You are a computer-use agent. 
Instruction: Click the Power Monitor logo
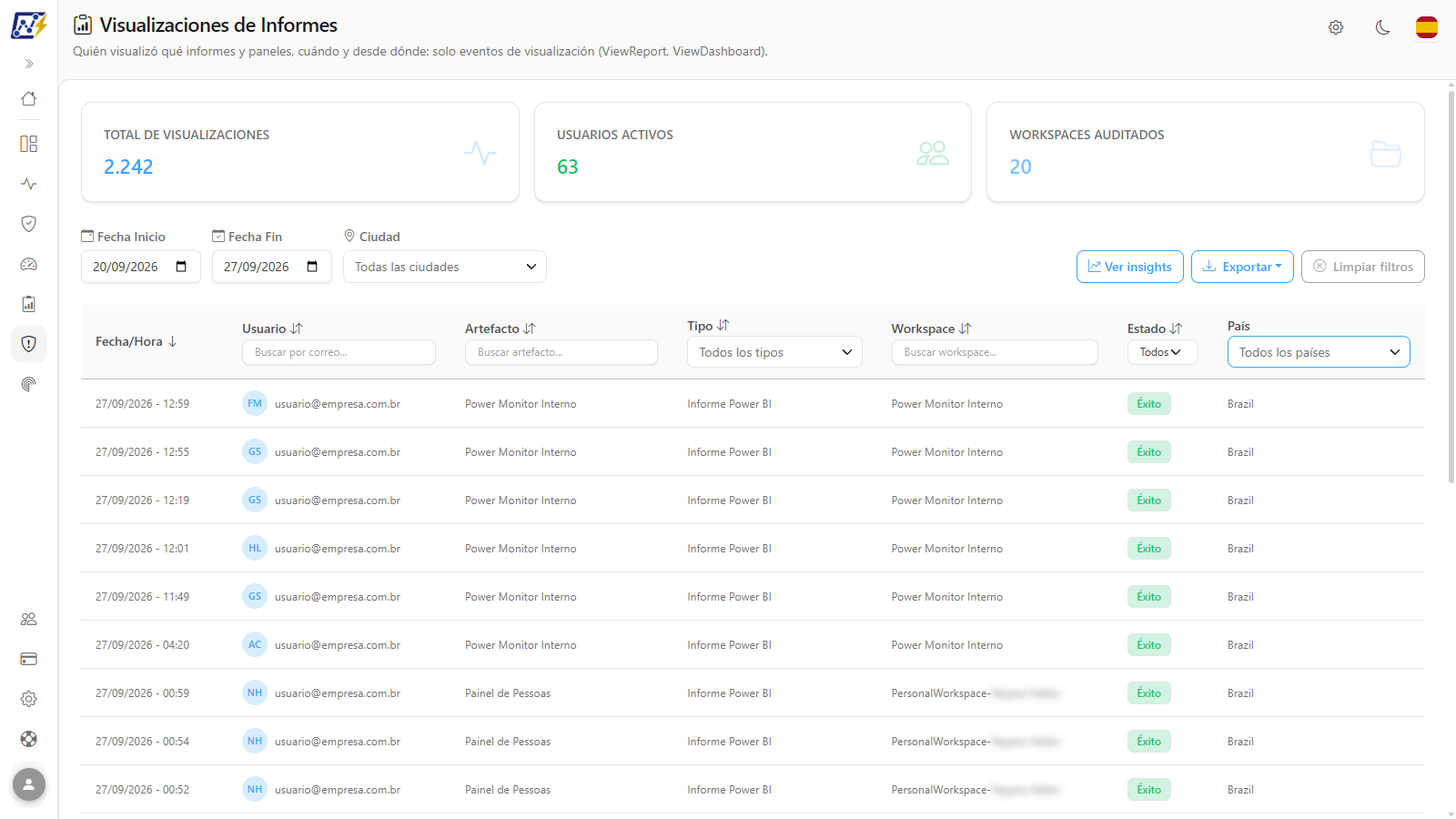[x=29, y=25]
